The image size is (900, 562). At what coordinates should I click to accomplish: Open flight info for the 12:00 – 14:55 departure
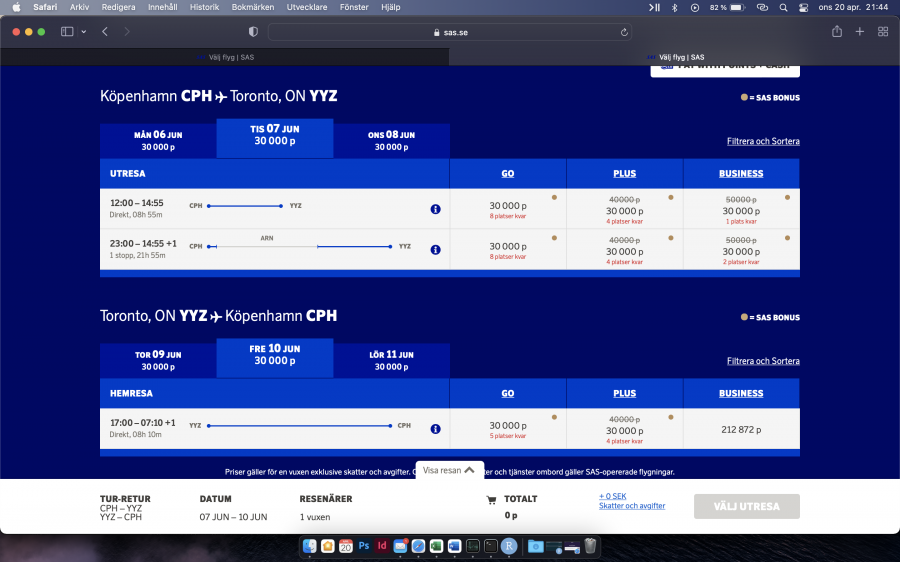pyautogui.click(x=436, y=209)
